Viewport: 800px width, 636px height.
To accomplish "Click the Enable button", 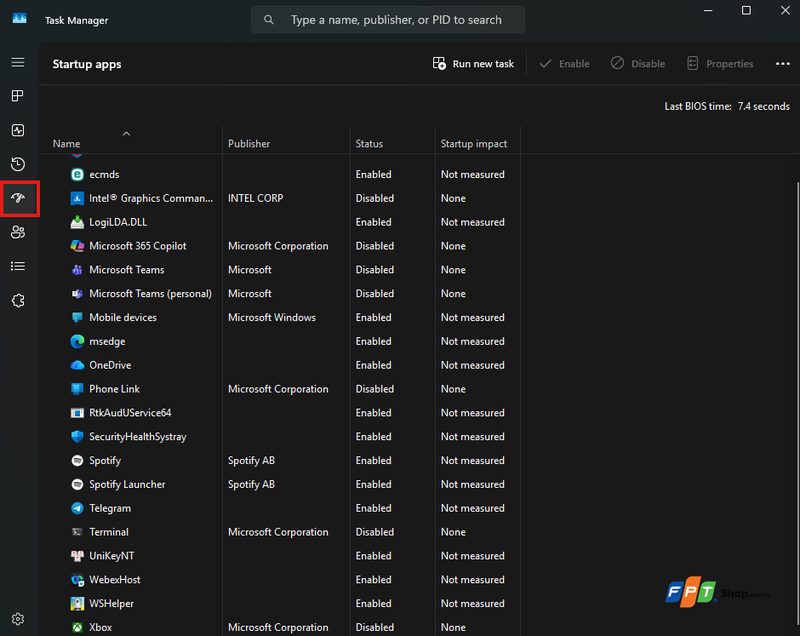I will [x=564, y=64].
